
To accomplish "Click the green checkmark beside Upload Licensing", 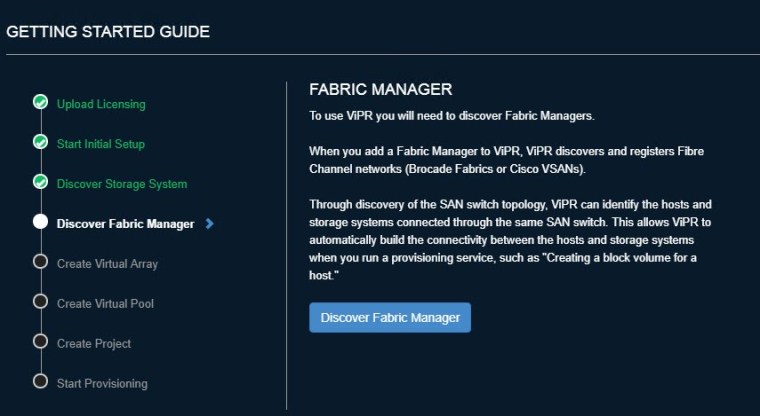I will (40, 102).
